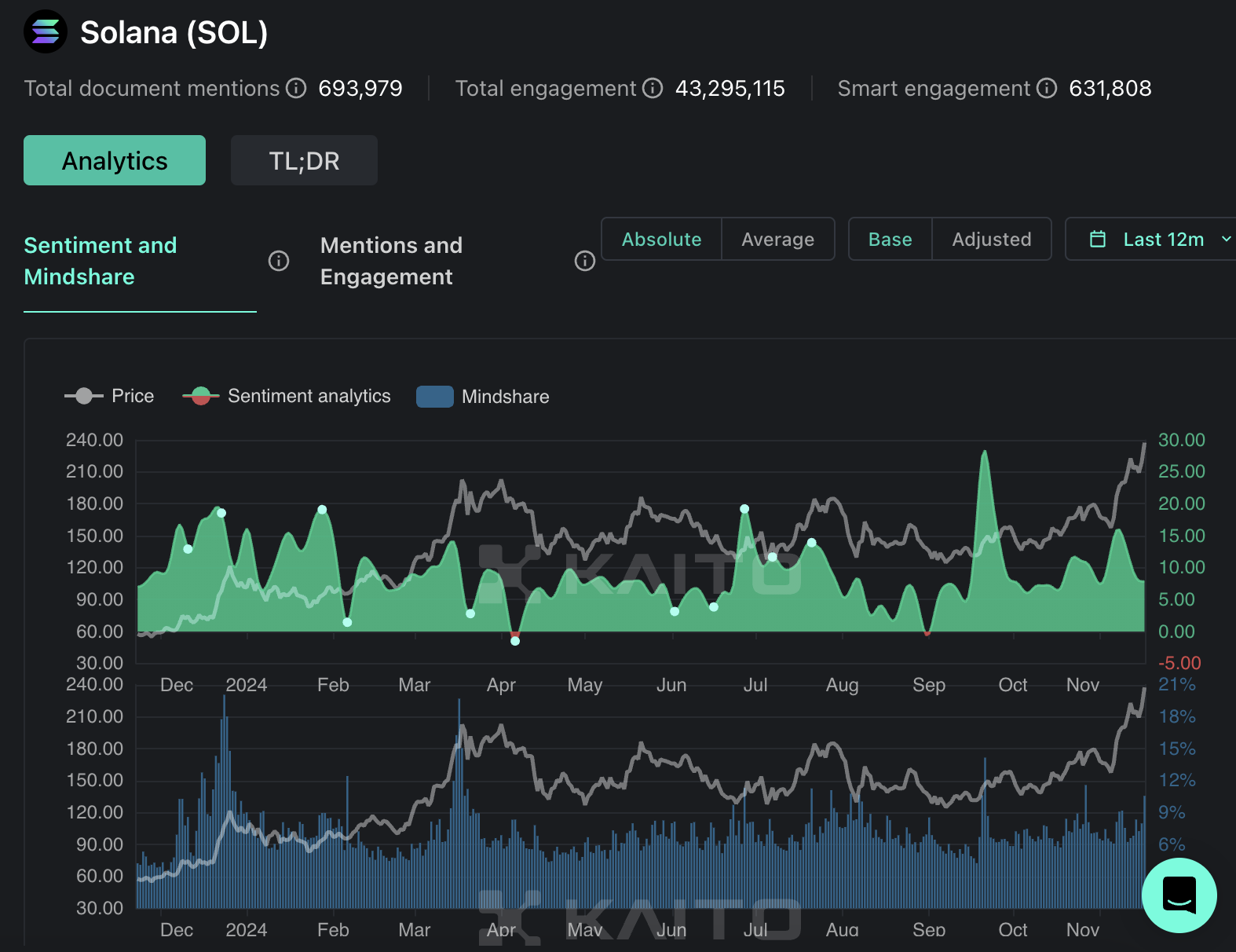Image resolution: width=1236 pixels, height=952 pixels.
Task: Toggle to Average values
Action: coord(777,239)
